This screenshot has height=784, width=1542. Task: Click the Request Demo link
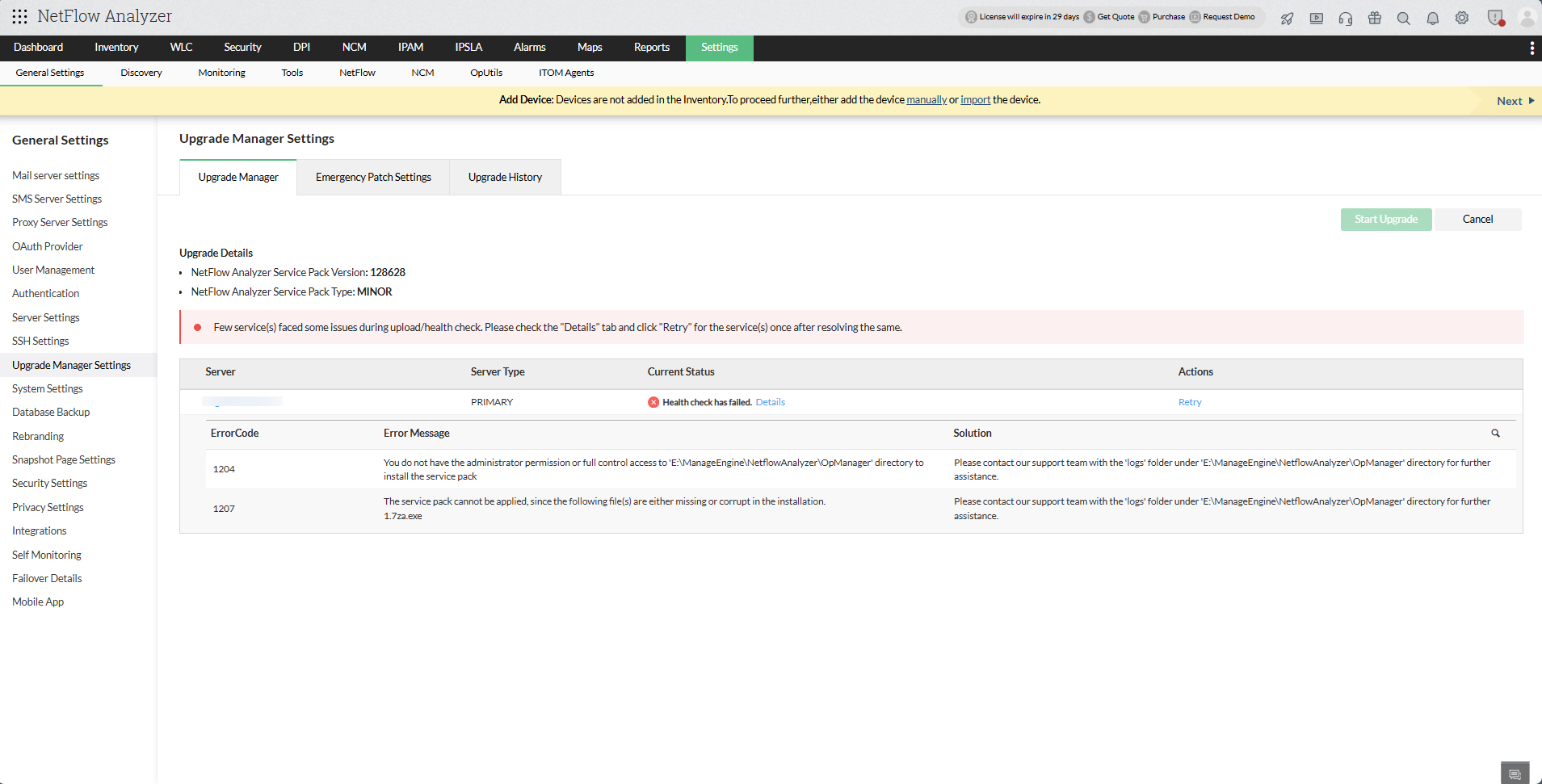click(x=1222, y=17)
